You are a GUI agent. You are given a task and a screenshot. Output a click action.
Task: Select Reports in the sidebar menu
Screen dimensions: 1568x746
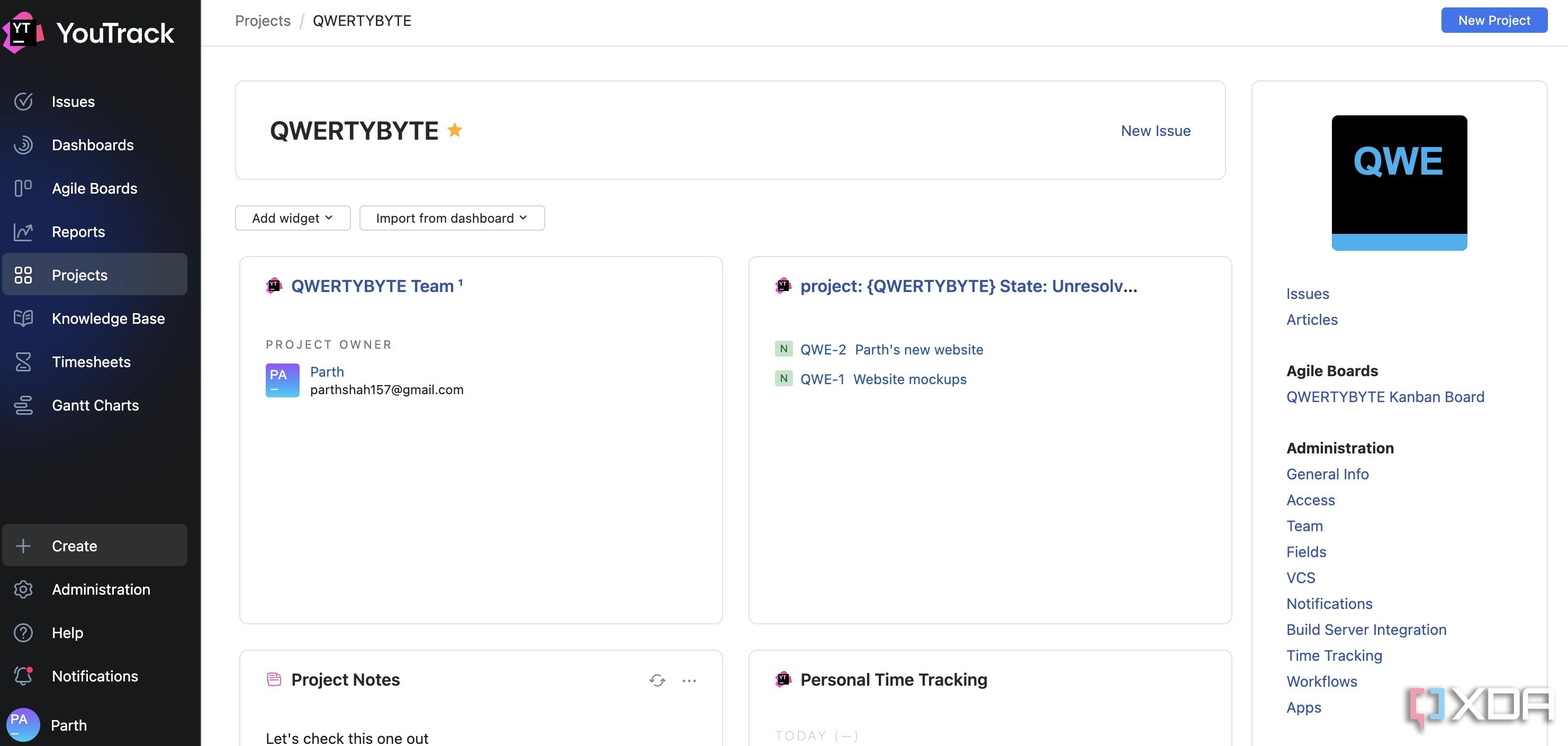(78, 232)
